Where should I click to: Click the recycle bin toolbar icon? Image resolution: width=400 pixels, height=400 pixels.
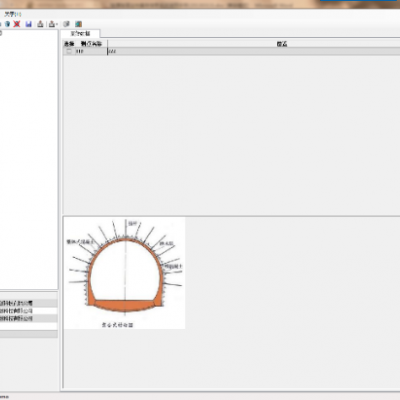point(7,24)
